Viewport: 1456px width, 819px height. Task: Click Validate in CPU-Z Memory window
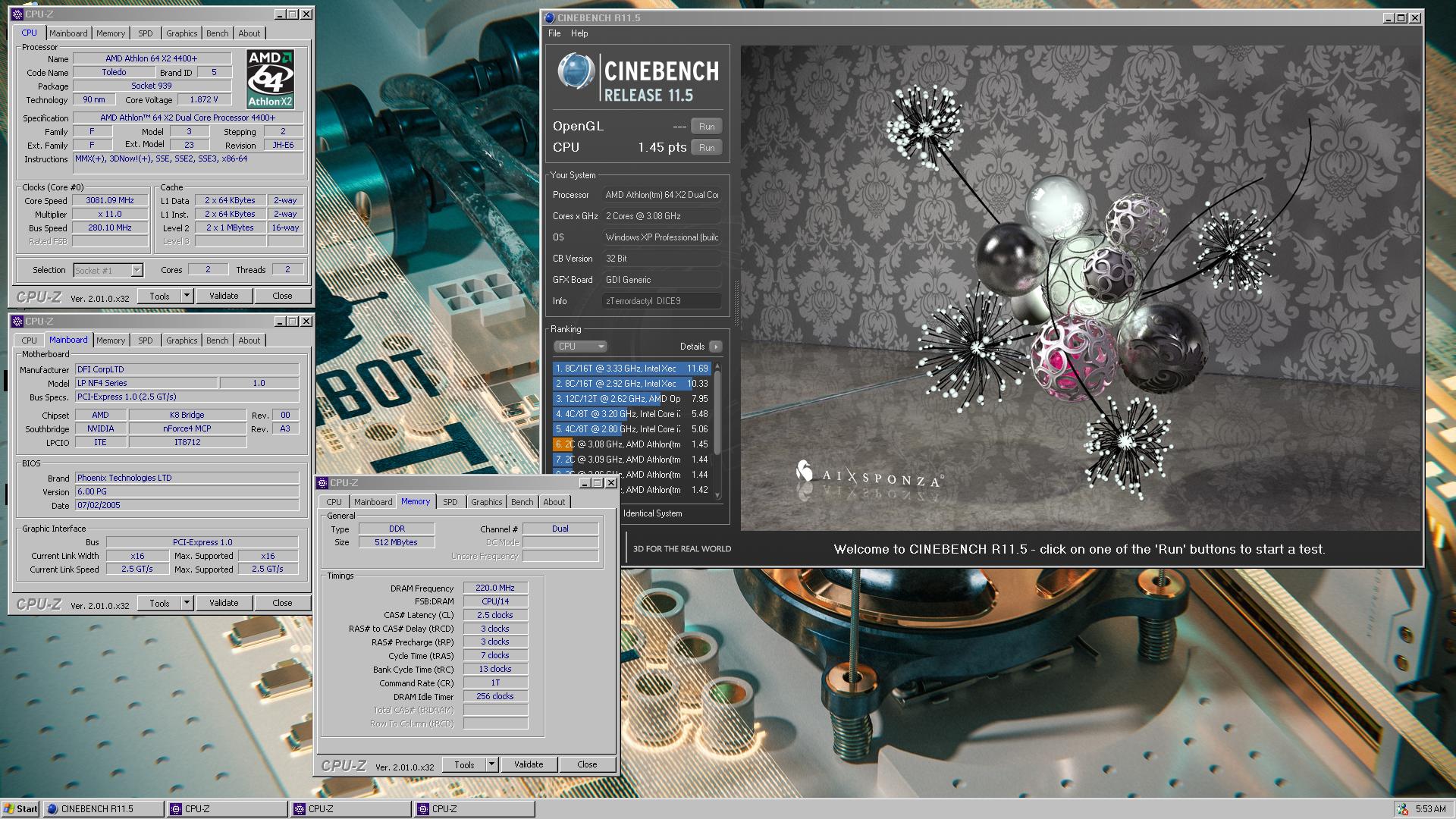(529, 764)
